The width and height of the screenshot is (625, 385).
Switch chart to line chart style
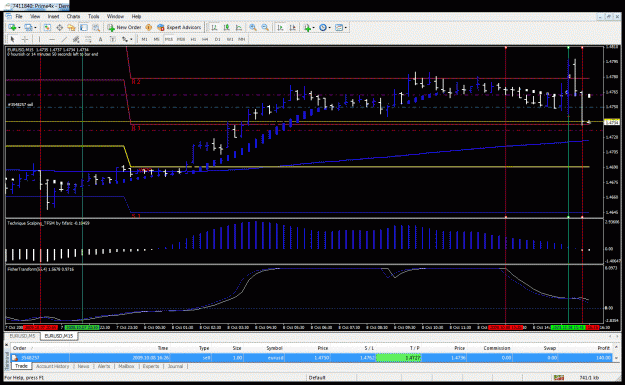(239, 28)
